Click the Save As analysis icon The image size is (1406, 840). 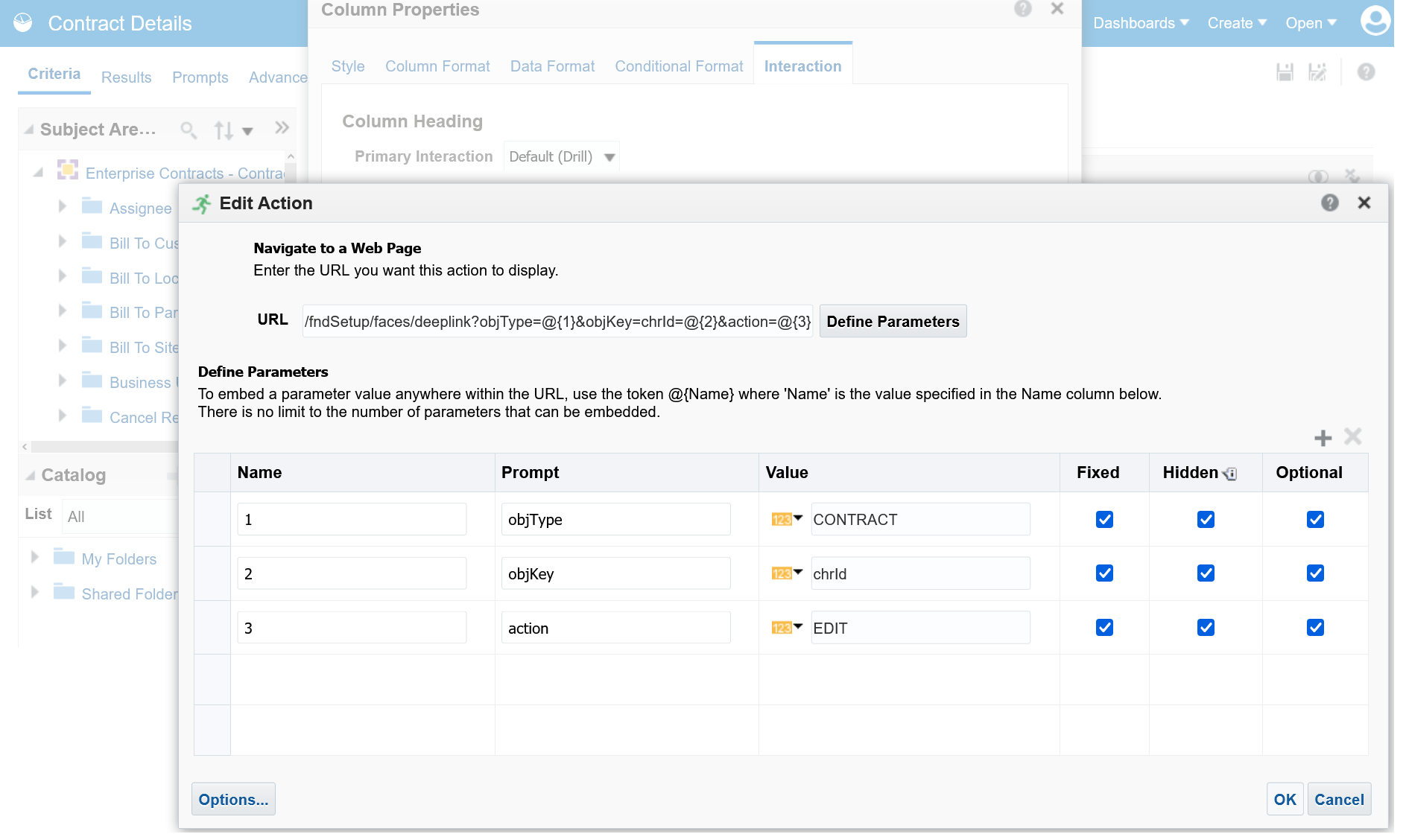1317,72
